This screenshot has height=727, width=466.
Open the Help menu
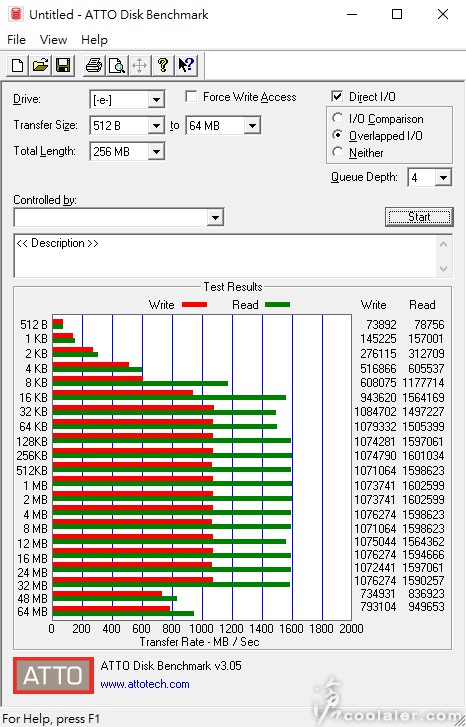coord(94,40)
